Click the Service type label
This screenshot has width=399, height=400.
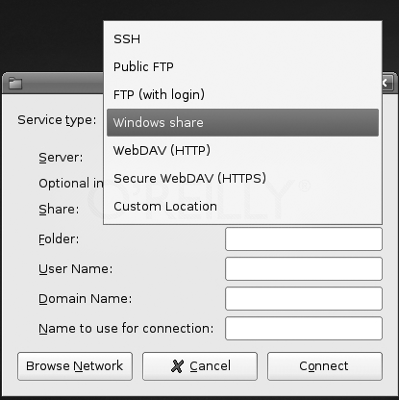pos(57,120)
